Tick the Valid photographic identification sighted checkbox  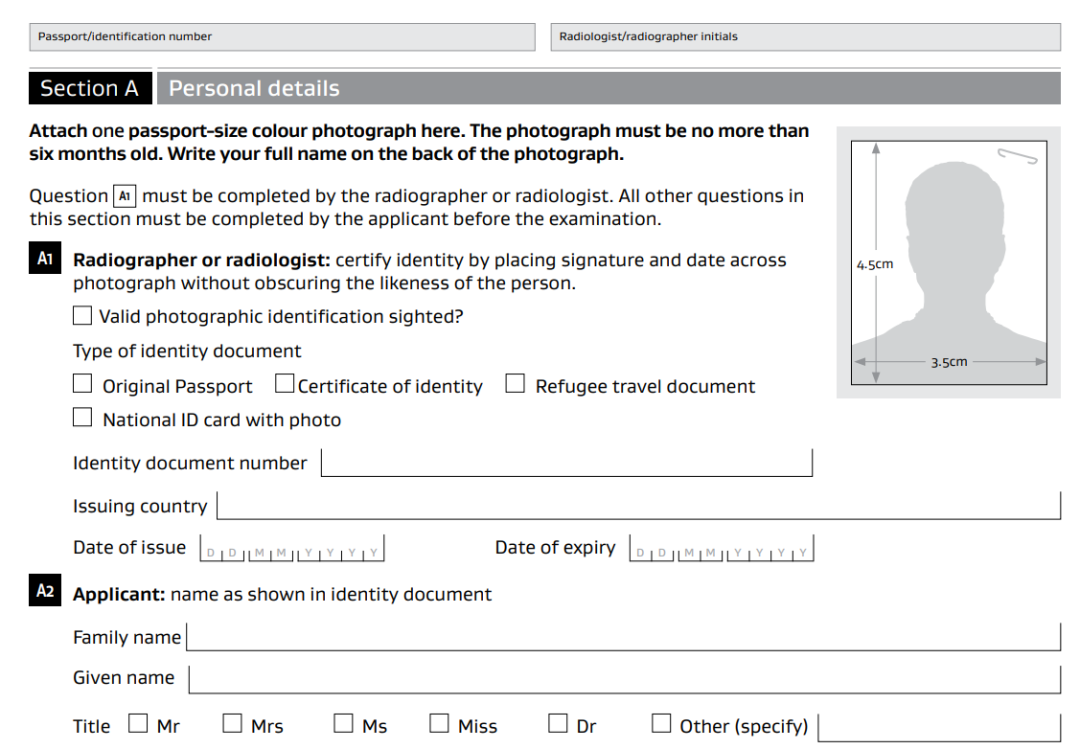pyautogui.click(x=82, y=316)
